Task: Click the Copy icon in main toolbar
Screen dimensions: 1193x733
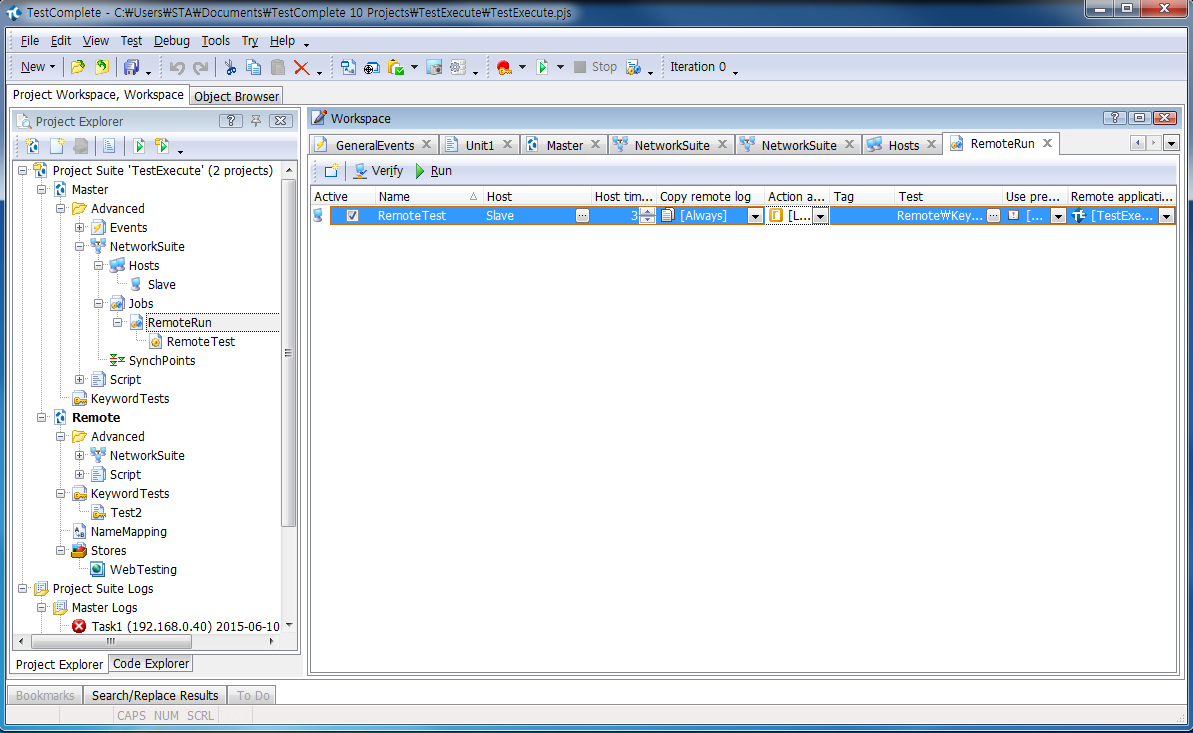Action: [x=254, y=67]
